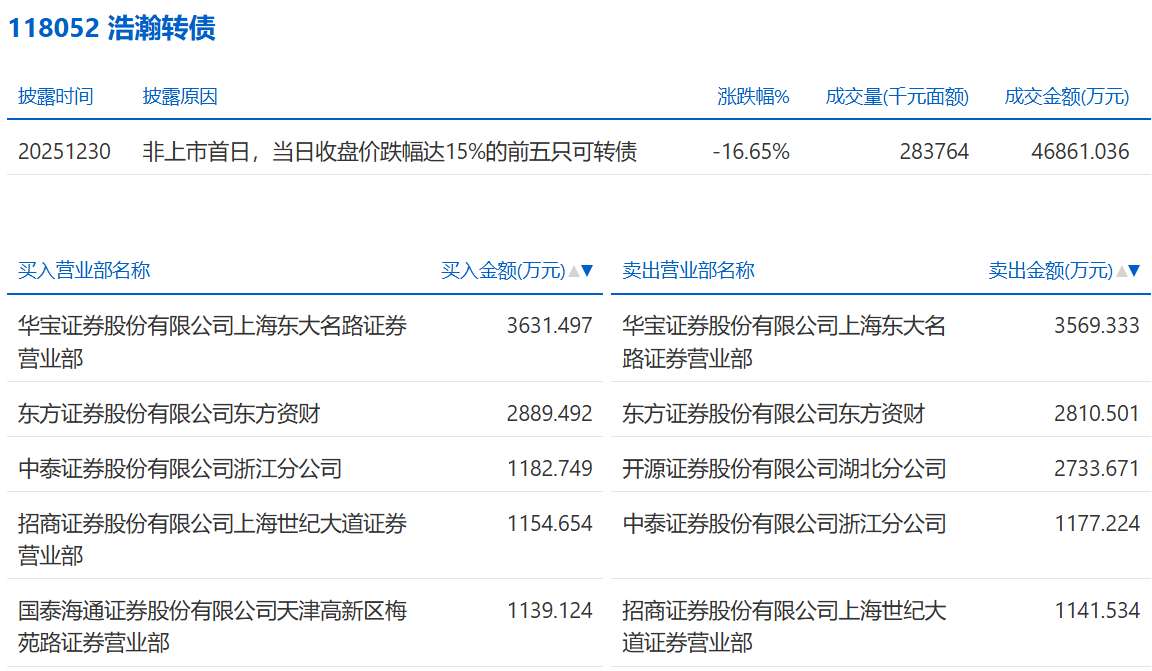This screenshot has width=1152, height=671.
Task: Click the 买入金额(万元) column header
Action: pos(503,270)
